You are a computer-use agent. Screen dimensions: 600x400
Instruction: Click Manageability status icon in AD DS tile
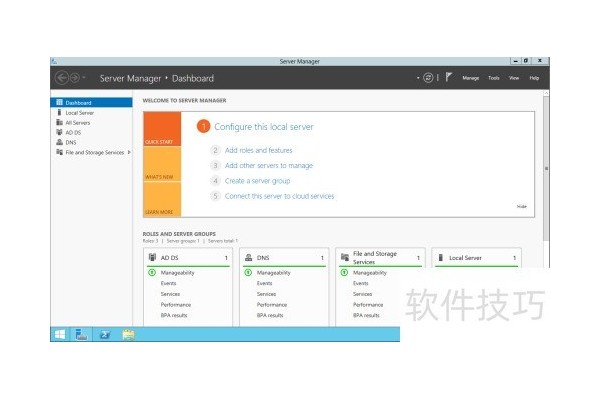tap(152, 273)
